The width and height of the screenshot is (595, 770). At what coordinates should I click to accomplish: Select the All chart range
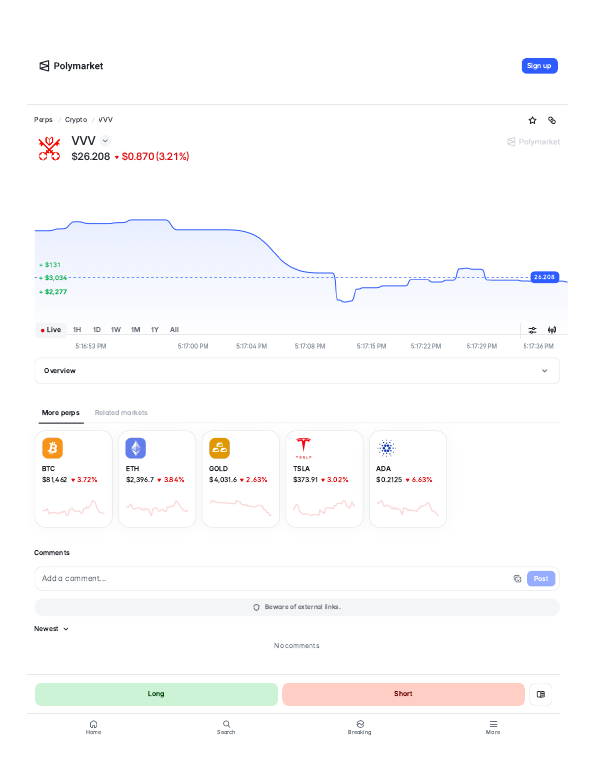coord(174,330)
